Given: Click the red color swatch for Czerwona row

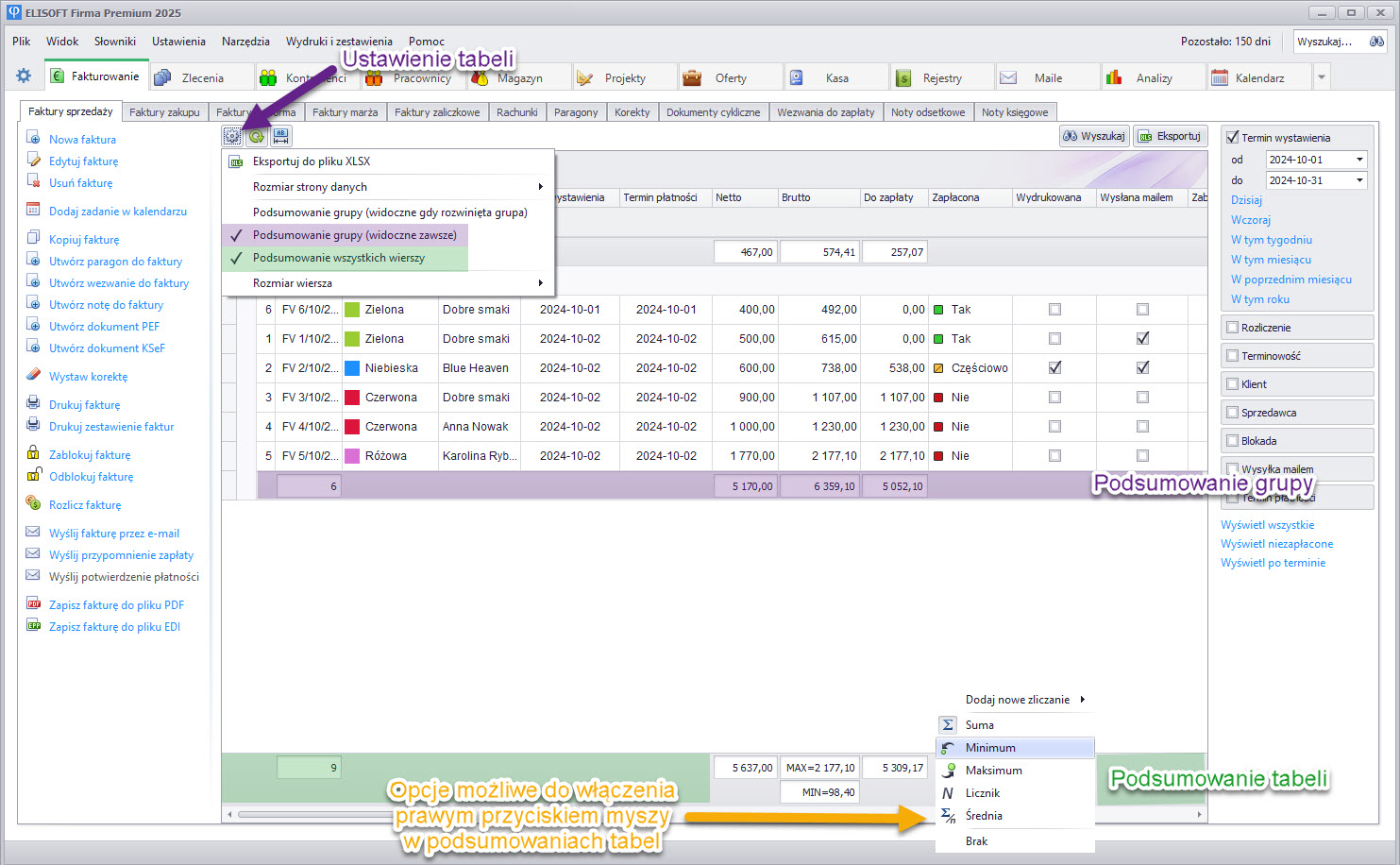Looking at the screenshot, I should pyautogui.click(x=352, y=398).
